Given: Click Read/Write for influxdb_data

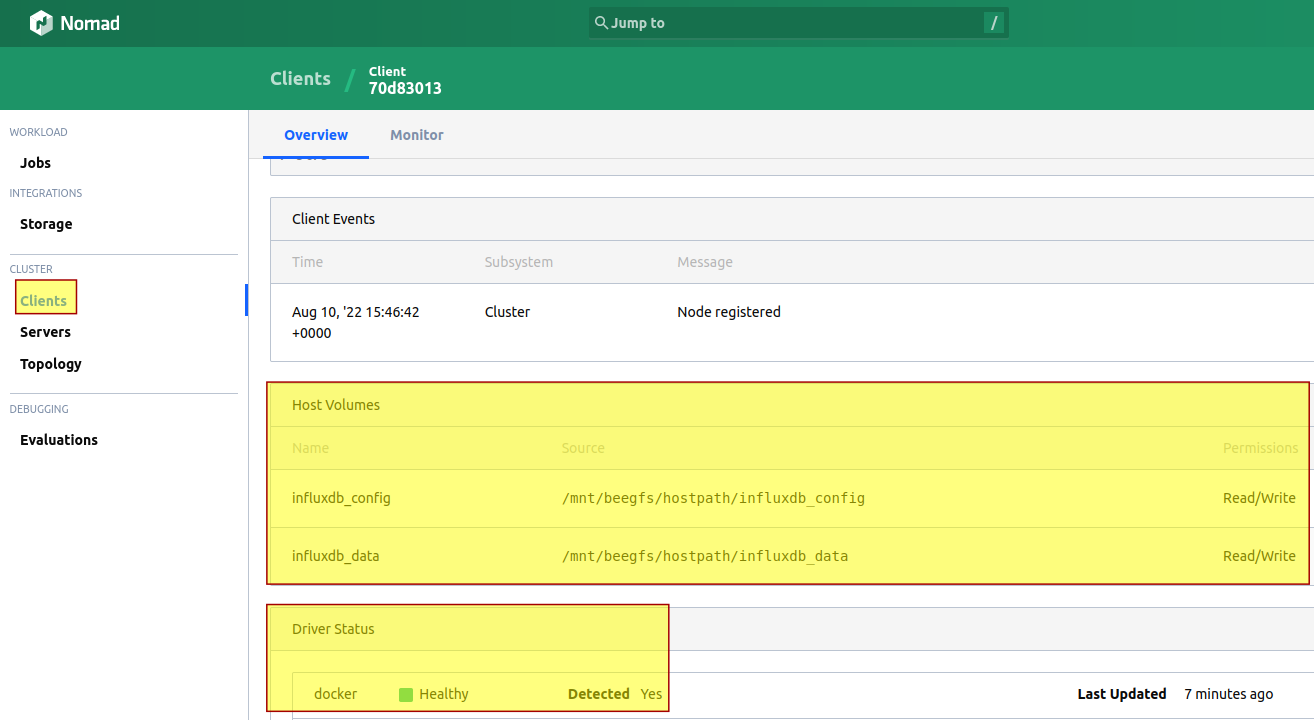Looking at the screenshot, I should pos(1259,556).
